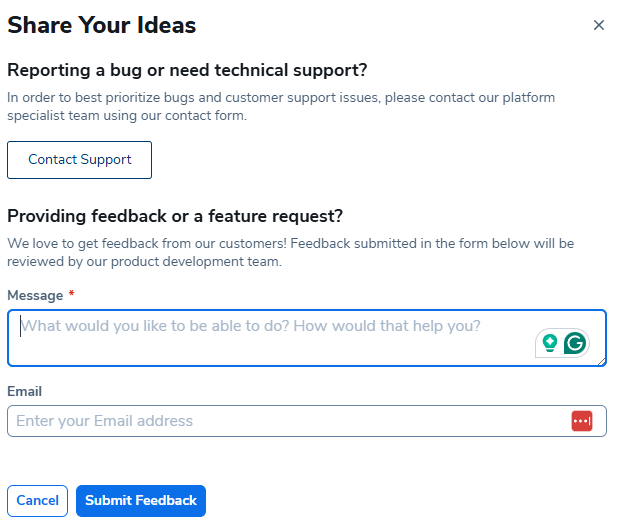Click the 'In order to best prioritize bugs' line
Image resolution: width=621 pixels, height=525 pixels.
point(281,97)
